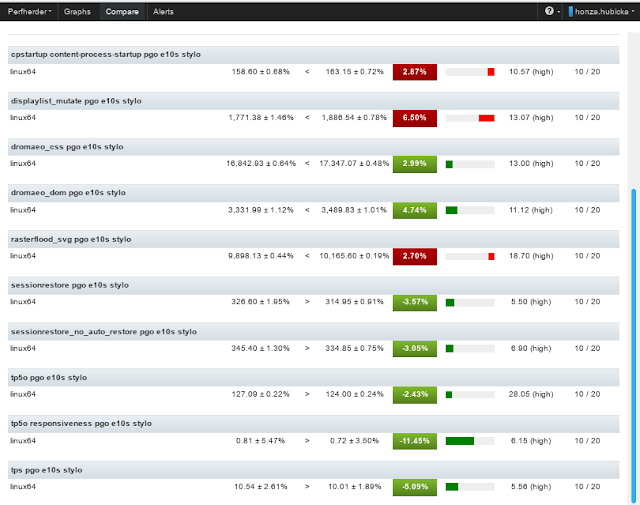
Task: Click the green -5.09% delta badge
Action: point(415,487)
